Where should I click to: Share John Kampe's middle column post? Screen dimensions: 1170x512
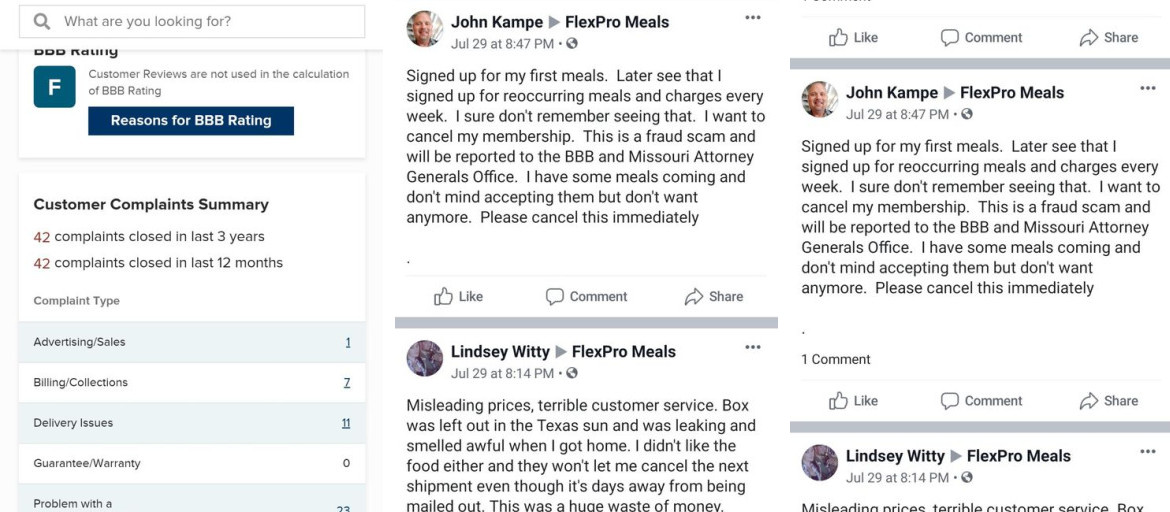(713, 296)
